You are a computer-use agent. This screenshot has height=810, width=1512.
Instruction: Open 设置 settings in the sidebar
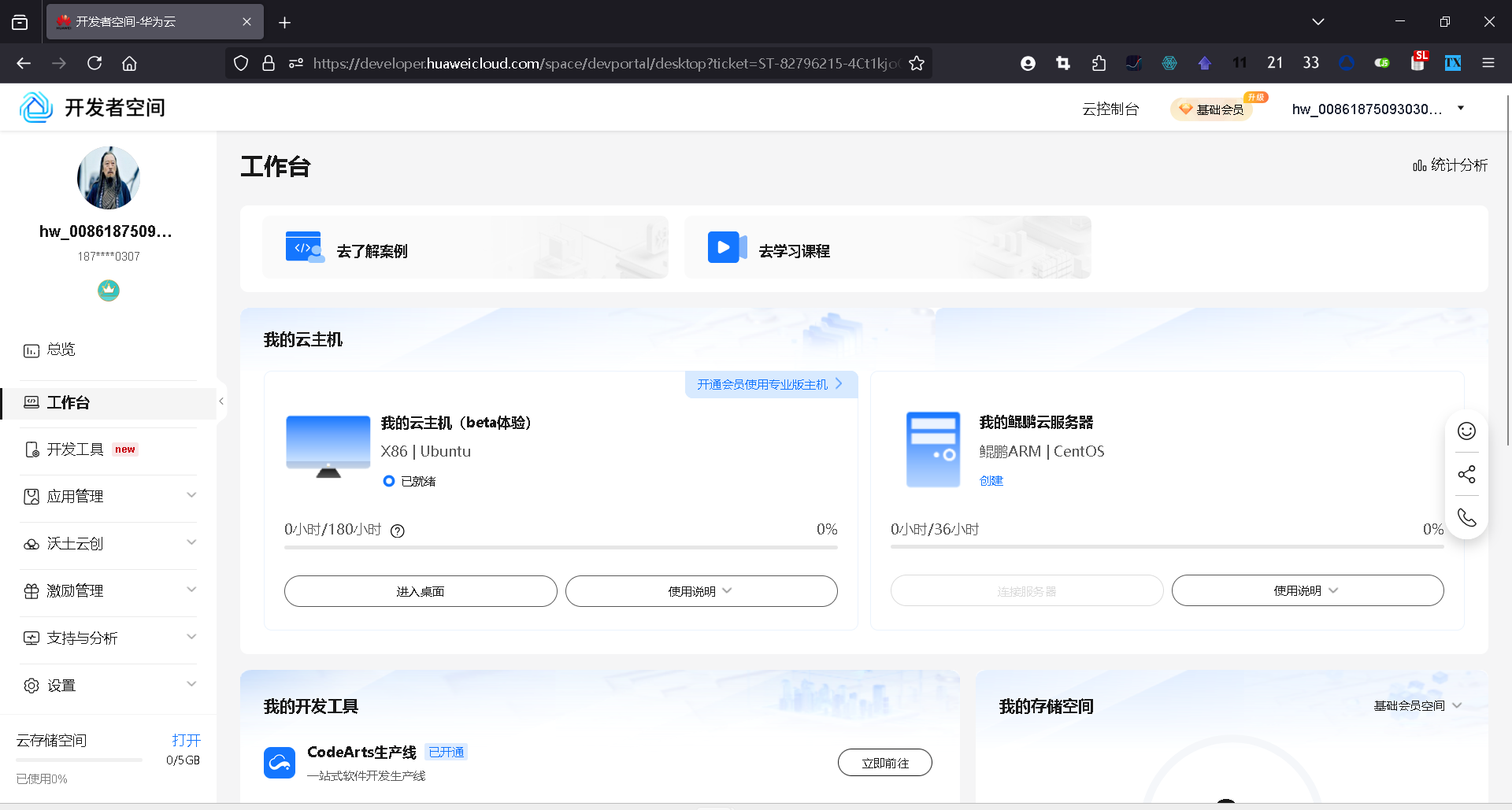61,685
